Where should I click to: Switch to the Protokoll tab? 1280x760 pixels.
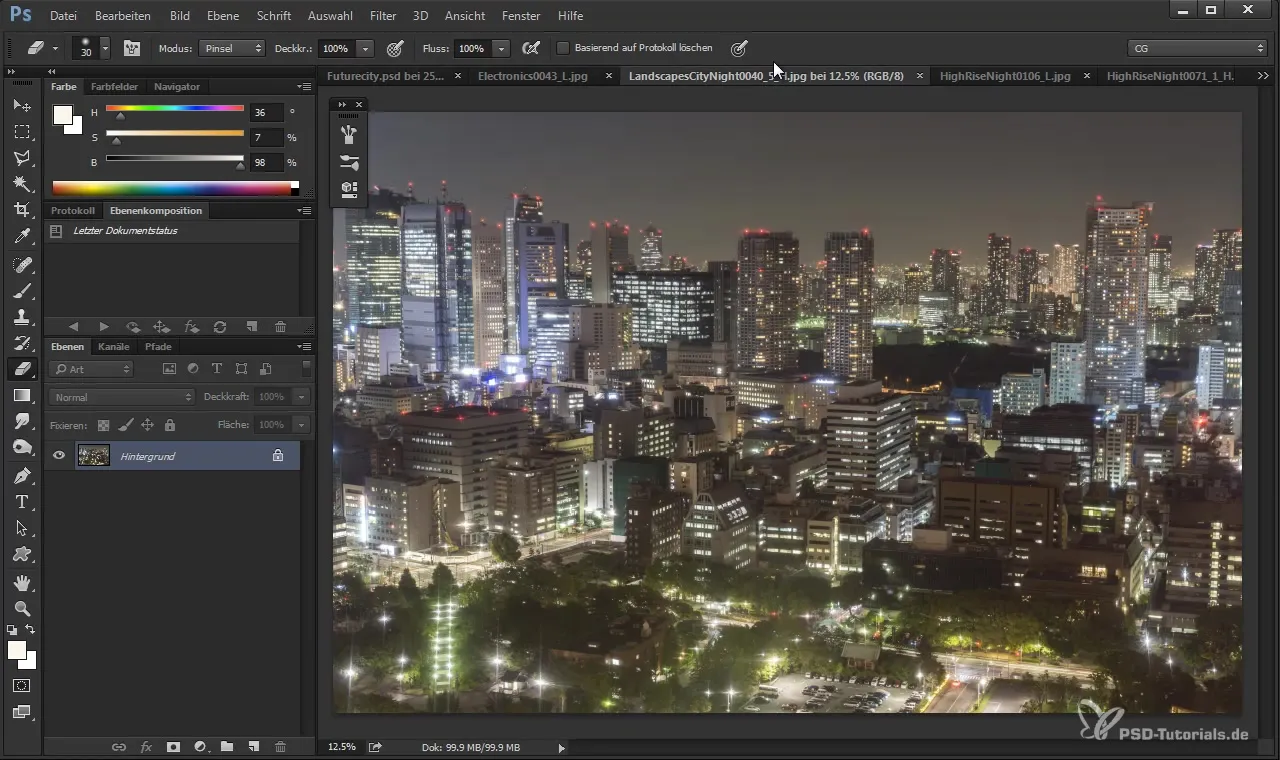(73, 211)
